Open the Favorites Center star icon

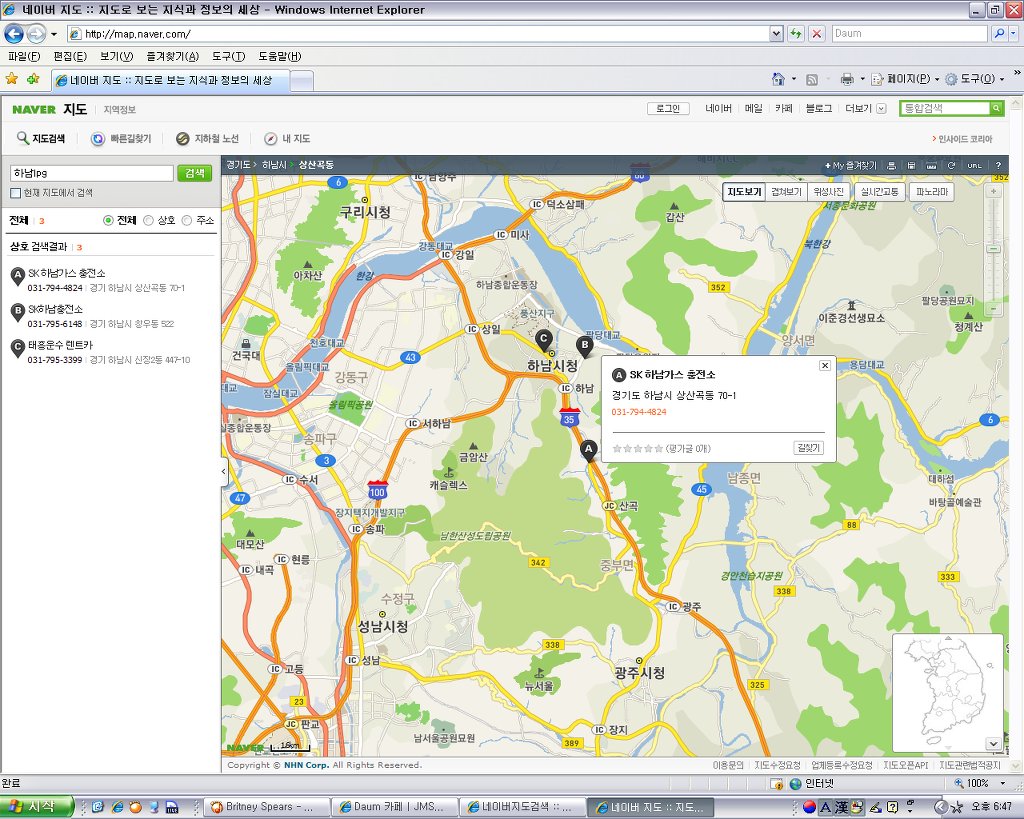(12, 79)
